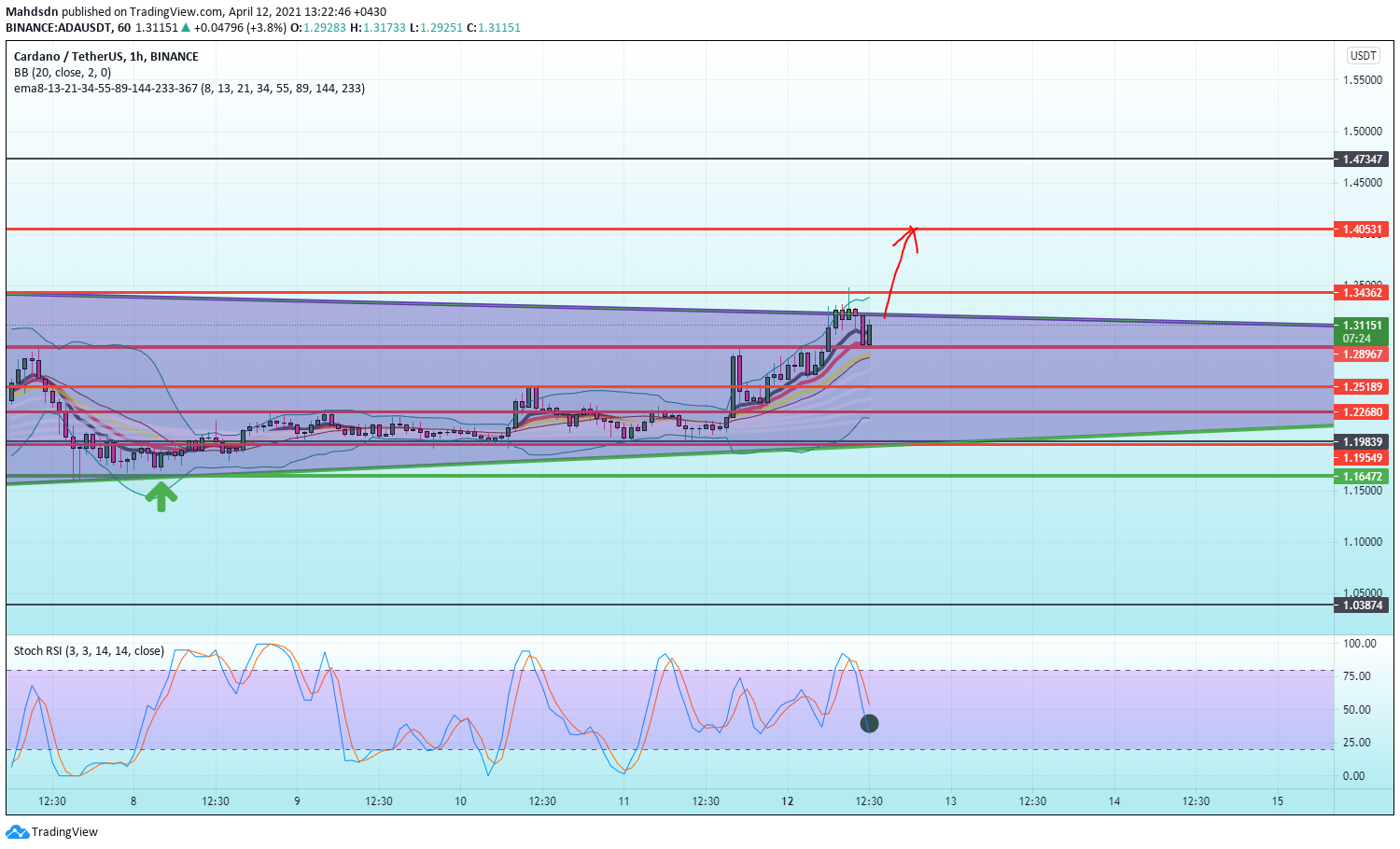This screenshot has height=849, width=1400.
Task: Select the Cardano / TetherUS chart title
Action: 106,57
